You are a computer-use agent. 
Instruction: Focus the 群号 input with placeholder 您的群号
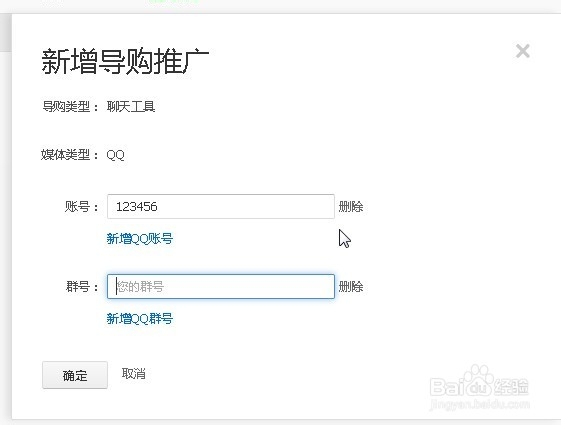221,287
